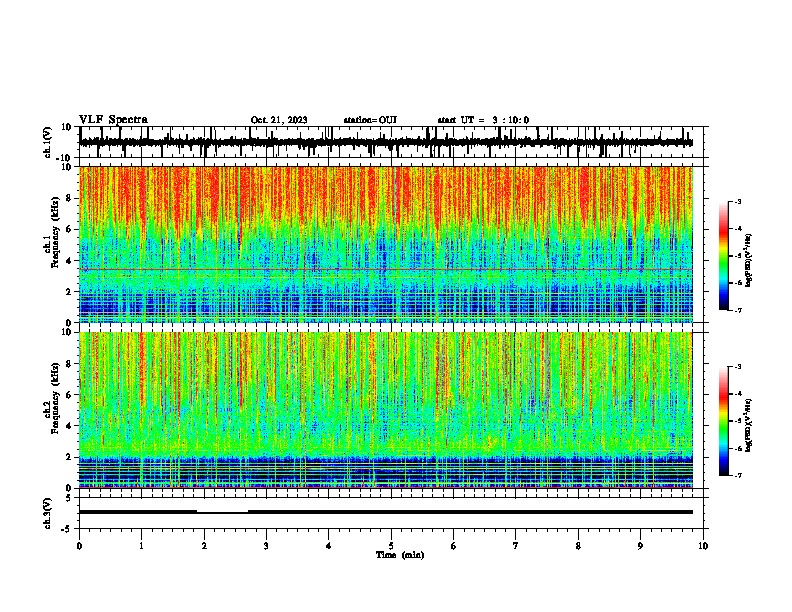Select the date text "Oct. 21, 2023"
The height and width of the screenshot is (612, 792).
[x=279, y=120]
